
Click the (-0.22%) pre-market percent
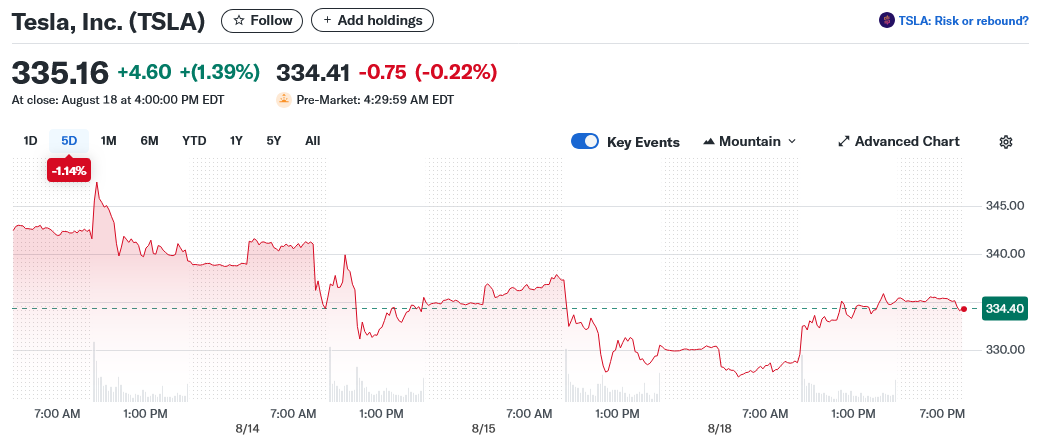click(x=456, y=73)
